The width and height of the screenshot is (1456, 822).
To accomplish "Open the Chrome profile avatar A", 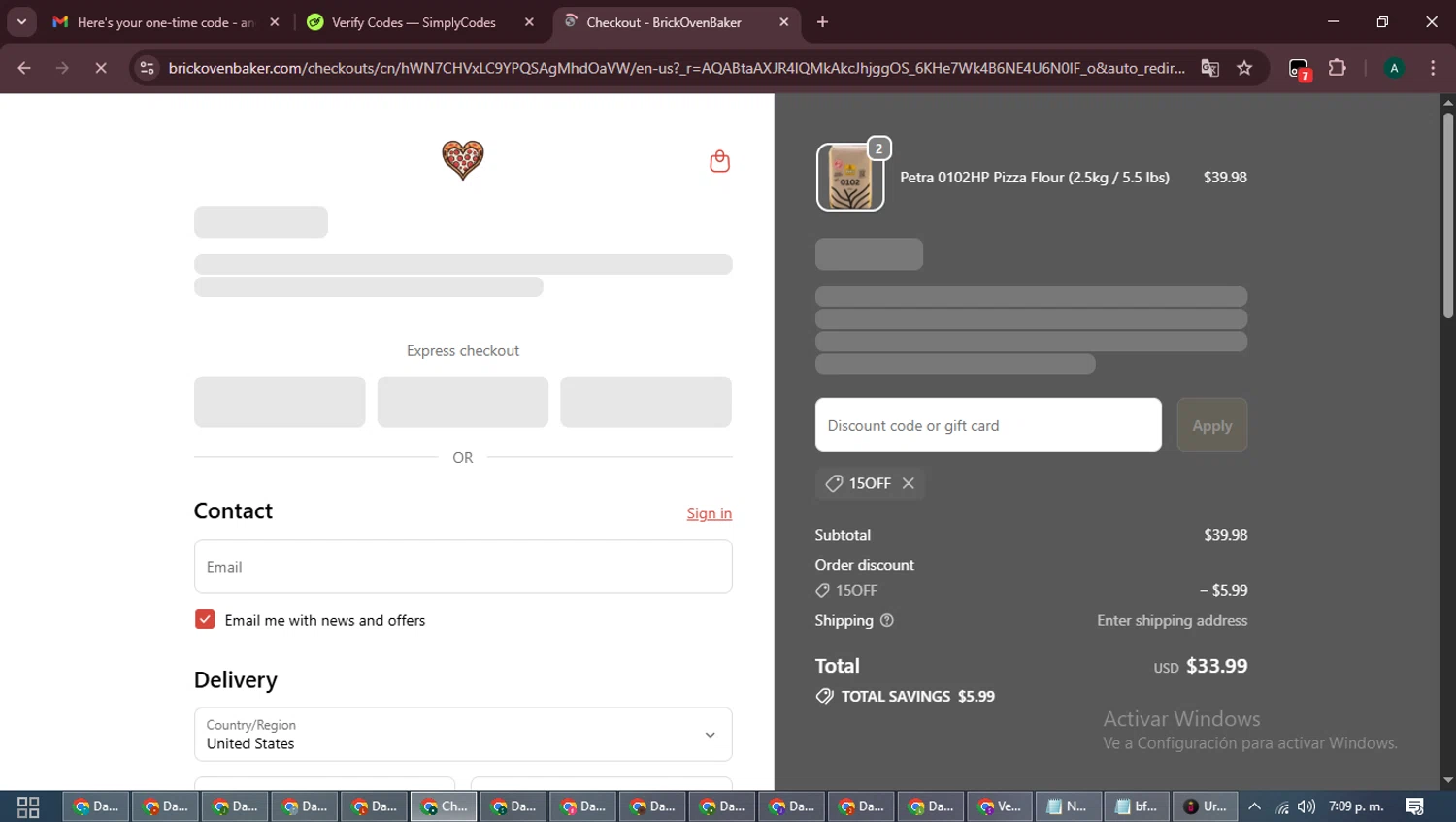I will 1394,68.
